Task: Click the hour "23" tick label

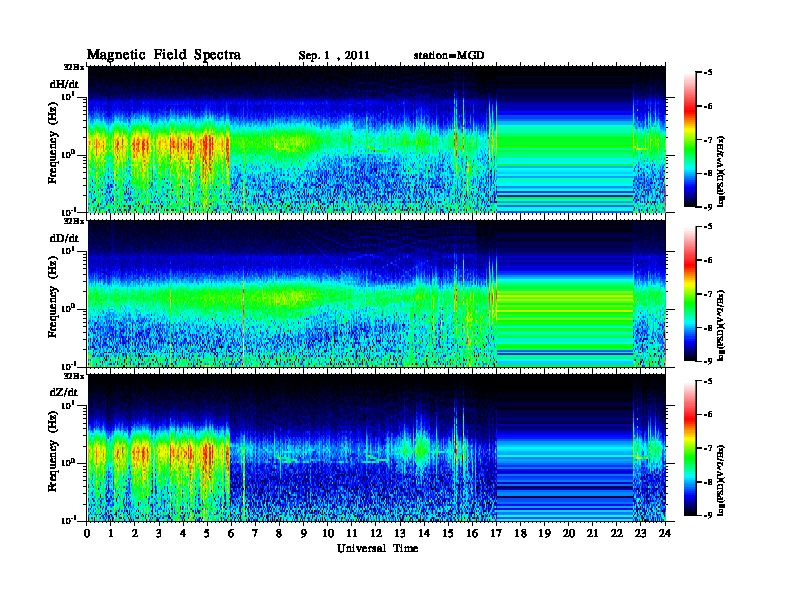Action: point(641,533)
